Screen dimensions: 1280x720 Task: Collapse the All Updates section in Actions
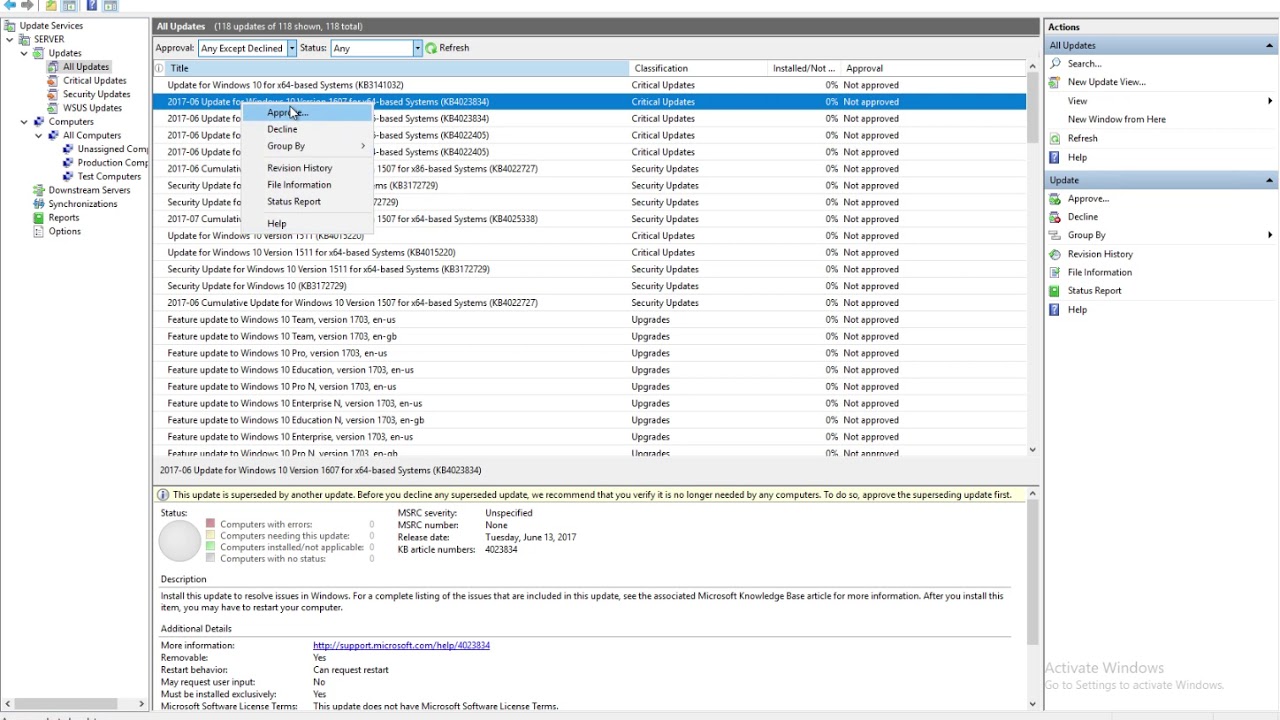[1270, 45]
